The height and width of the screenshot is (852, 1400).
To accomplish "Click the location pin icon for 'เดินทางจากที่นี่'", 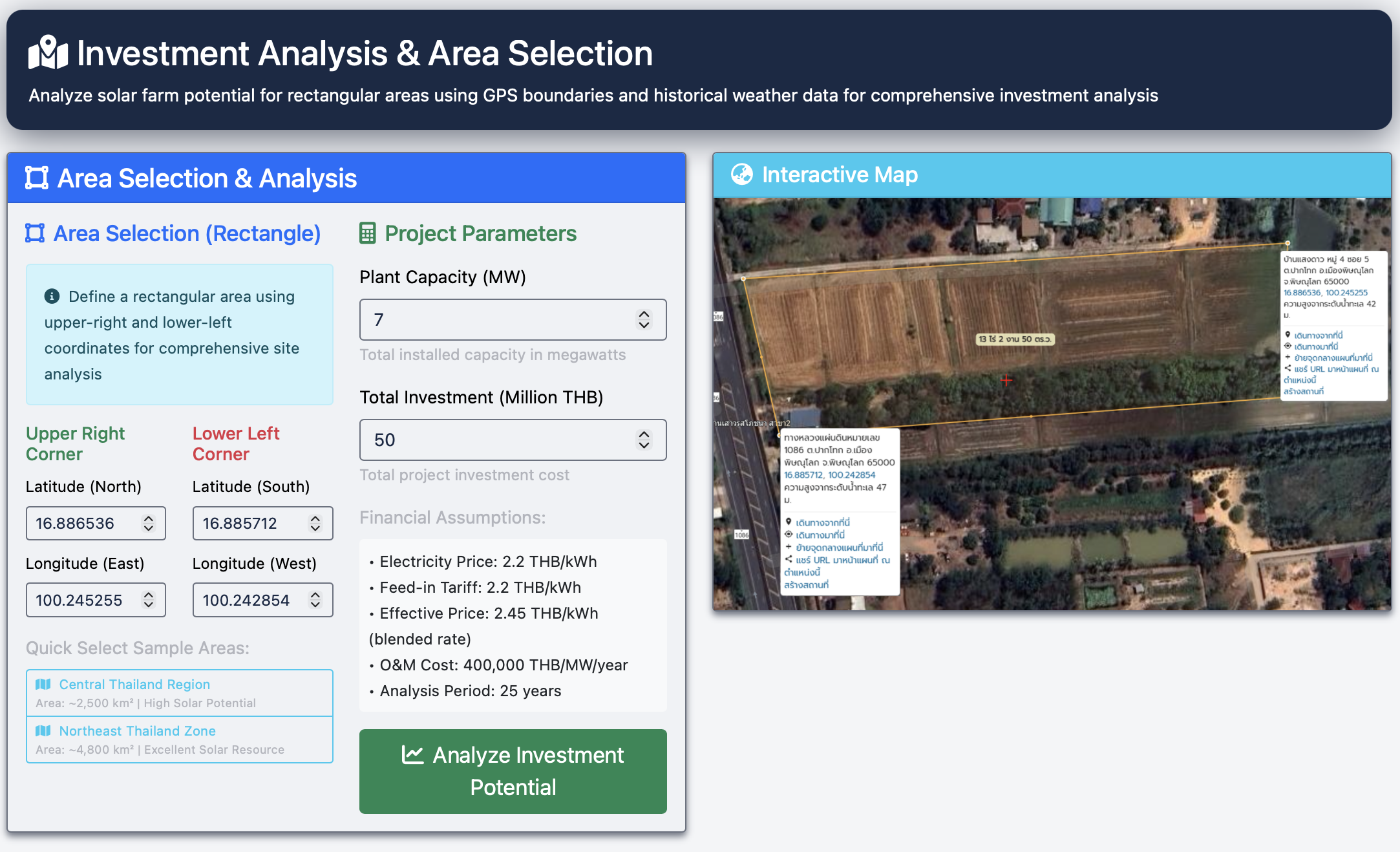I will click(789, 522).
